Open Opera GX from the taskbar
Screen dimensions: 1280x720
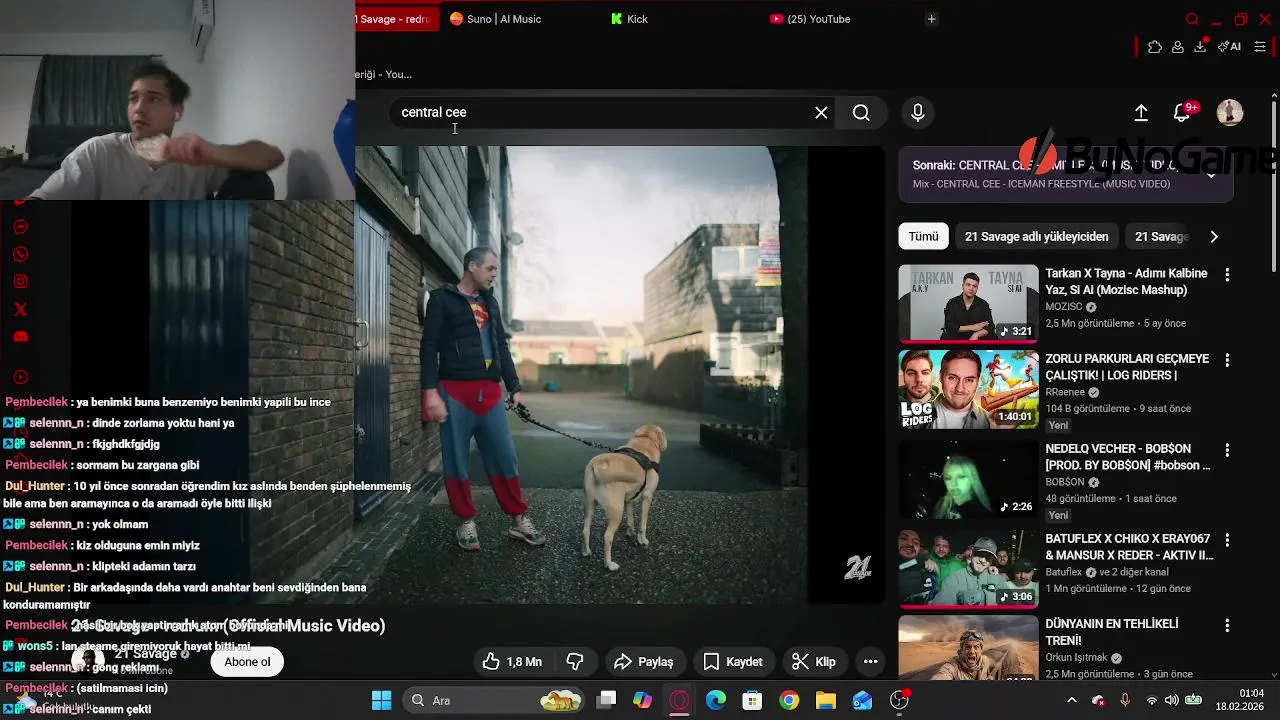coord(679,700)
